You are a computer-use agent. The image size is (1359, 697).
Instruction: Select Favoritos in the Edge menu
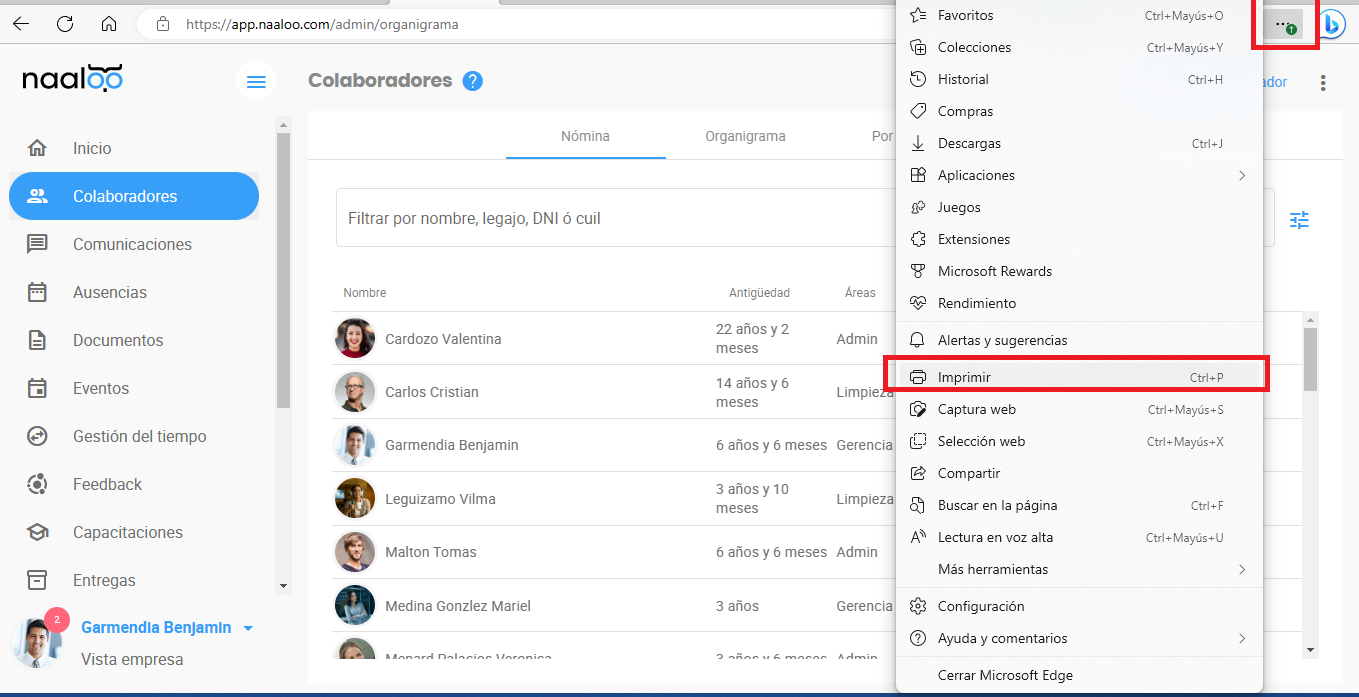point(1079,15)
